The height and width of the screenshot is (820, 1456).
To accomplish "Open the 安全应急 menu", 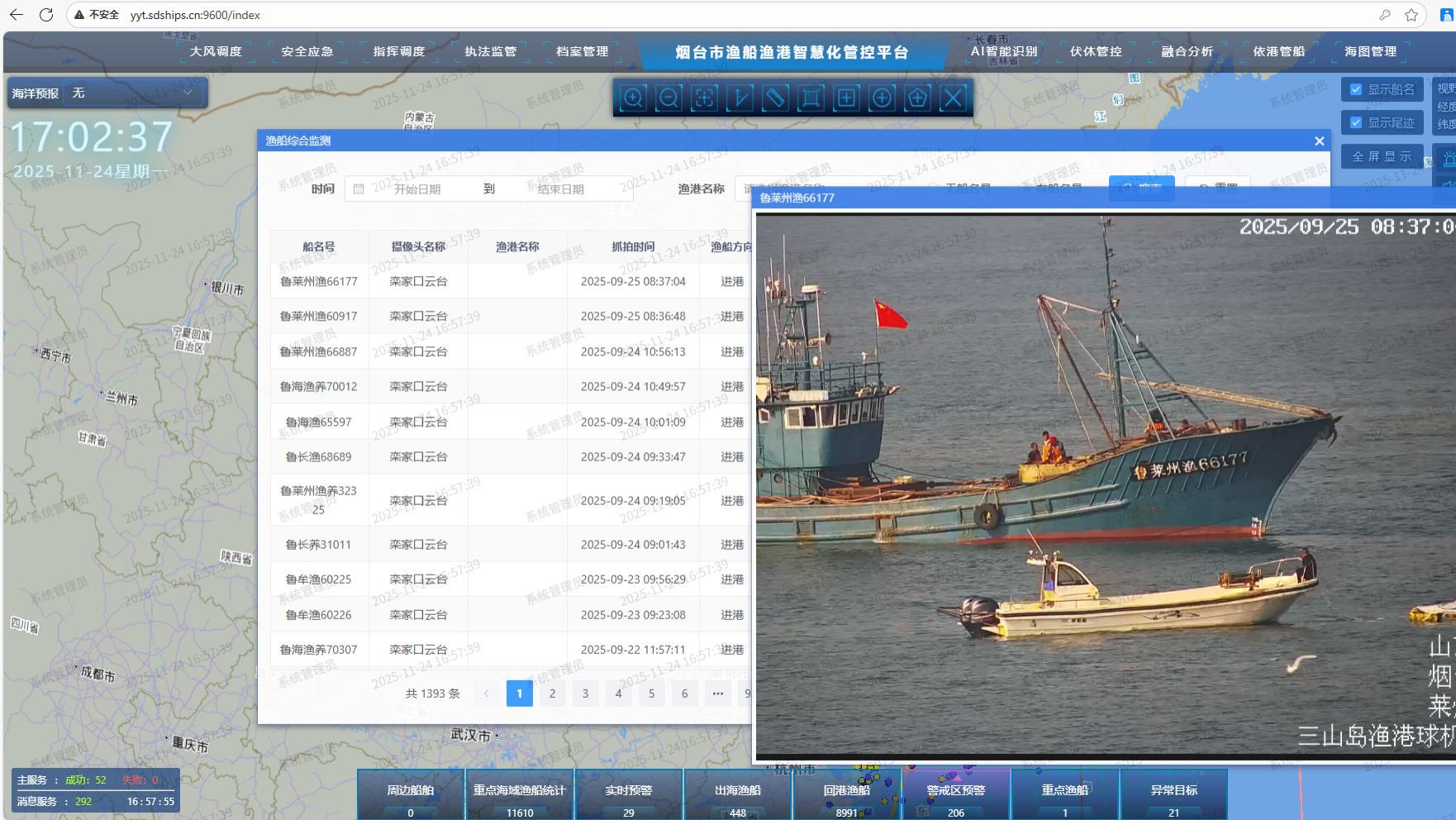I will pyautogui.click(x=307, y=51).
